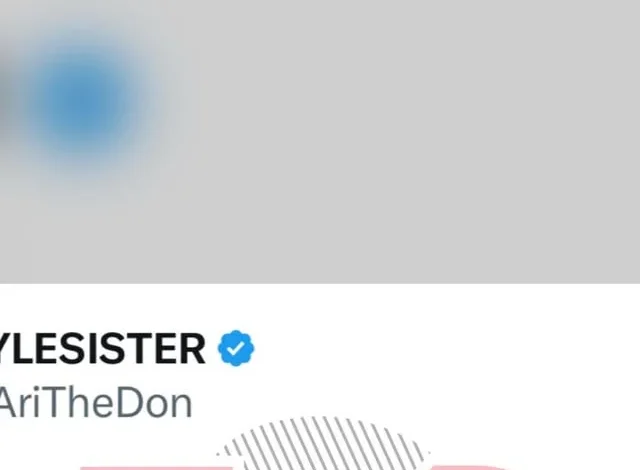This screenshot has width=640, height=470.
Task: Click the Ari portion of the handle
Action: click(x=20, y=403)
